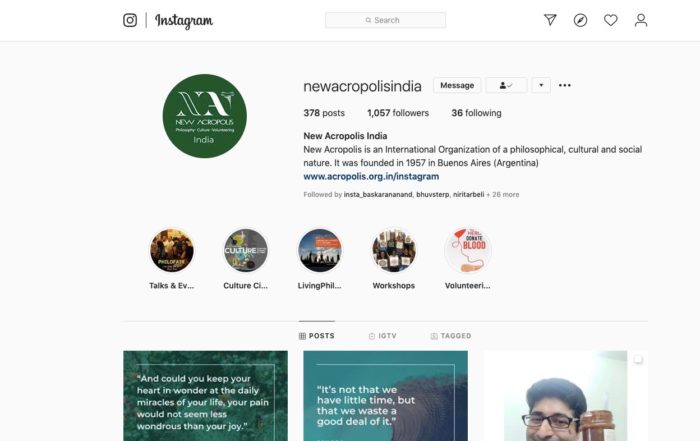The image size is (700, 441).
Task: Click into the Search field
Action: (386, 20)
